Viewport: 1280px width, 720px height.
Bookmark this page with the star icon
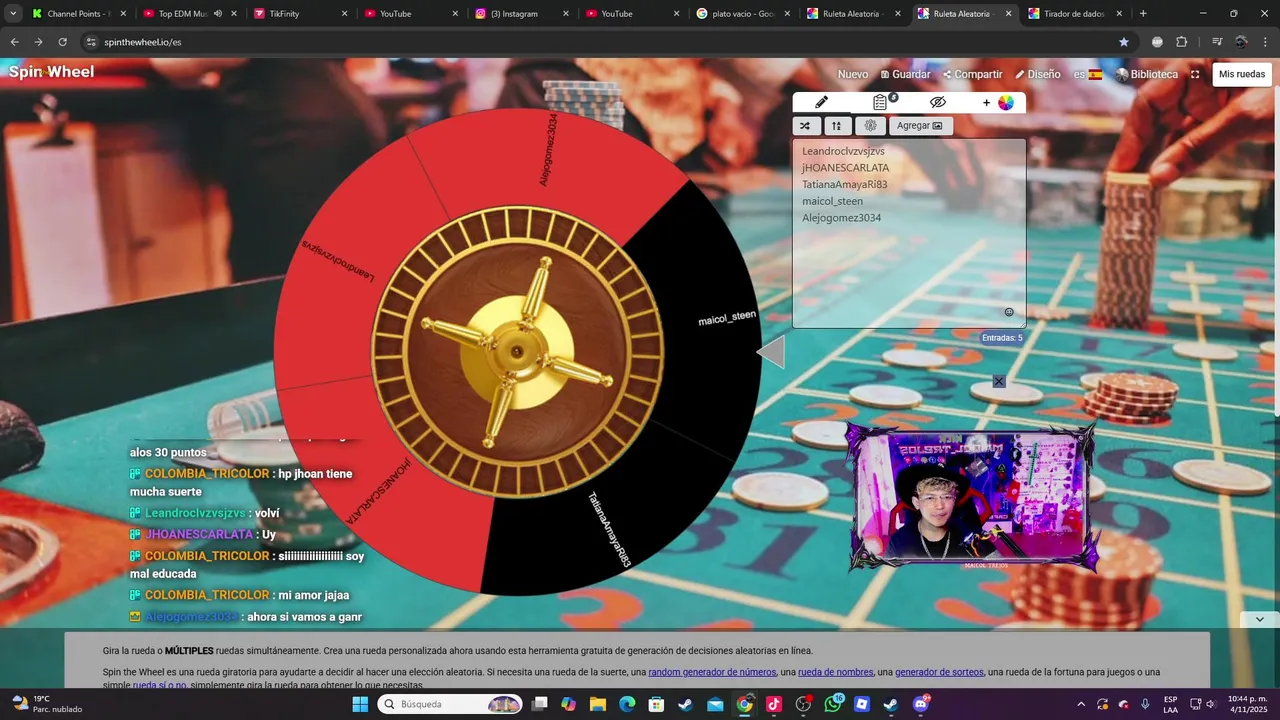point(1124,42)
